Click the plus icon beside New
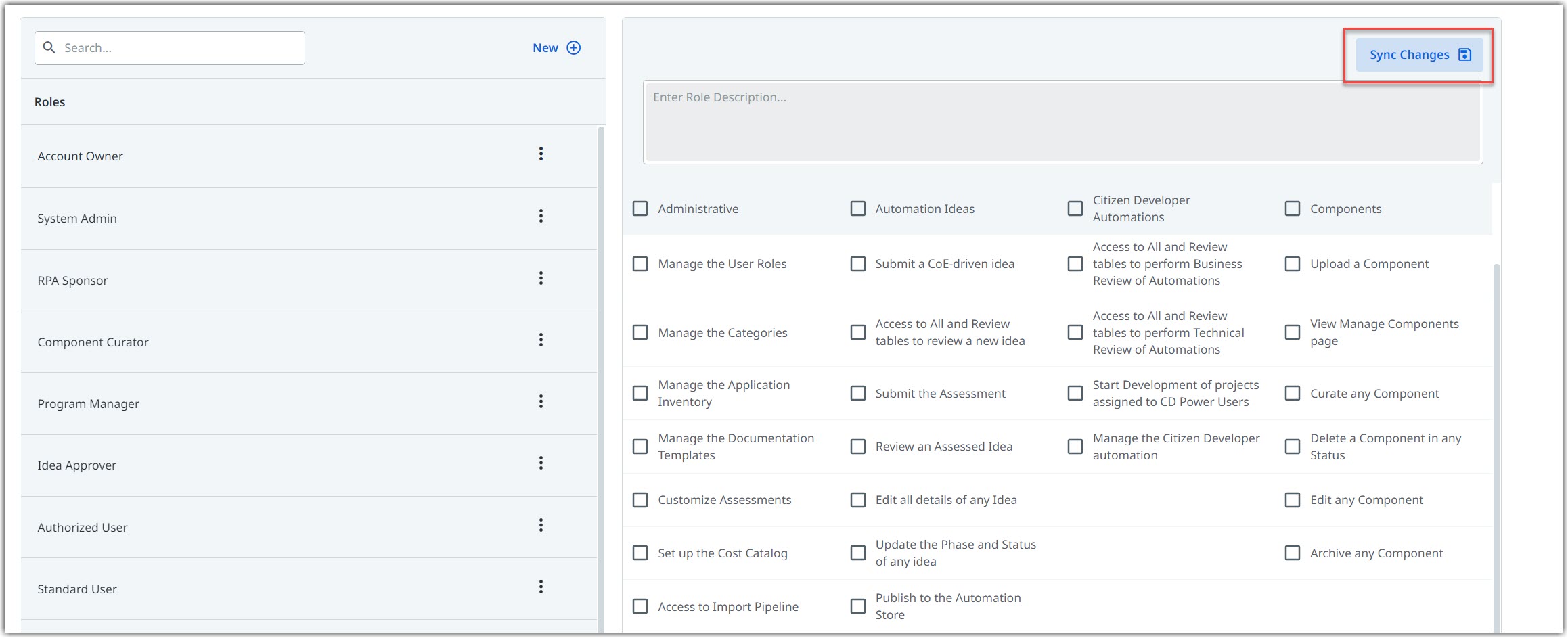 pos(574,48)
